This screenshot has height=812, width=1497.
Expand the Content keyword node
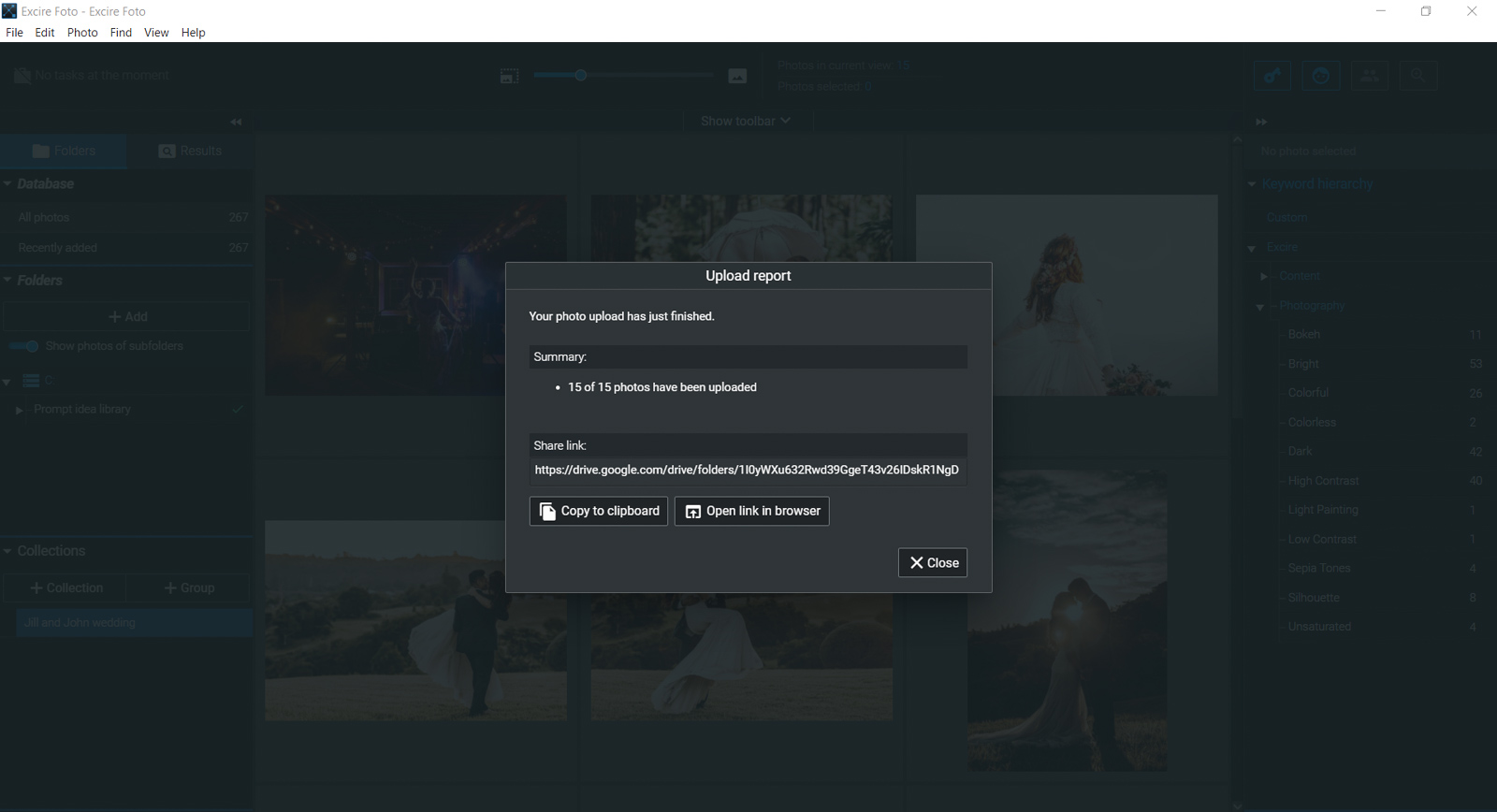click(1264, 276)
